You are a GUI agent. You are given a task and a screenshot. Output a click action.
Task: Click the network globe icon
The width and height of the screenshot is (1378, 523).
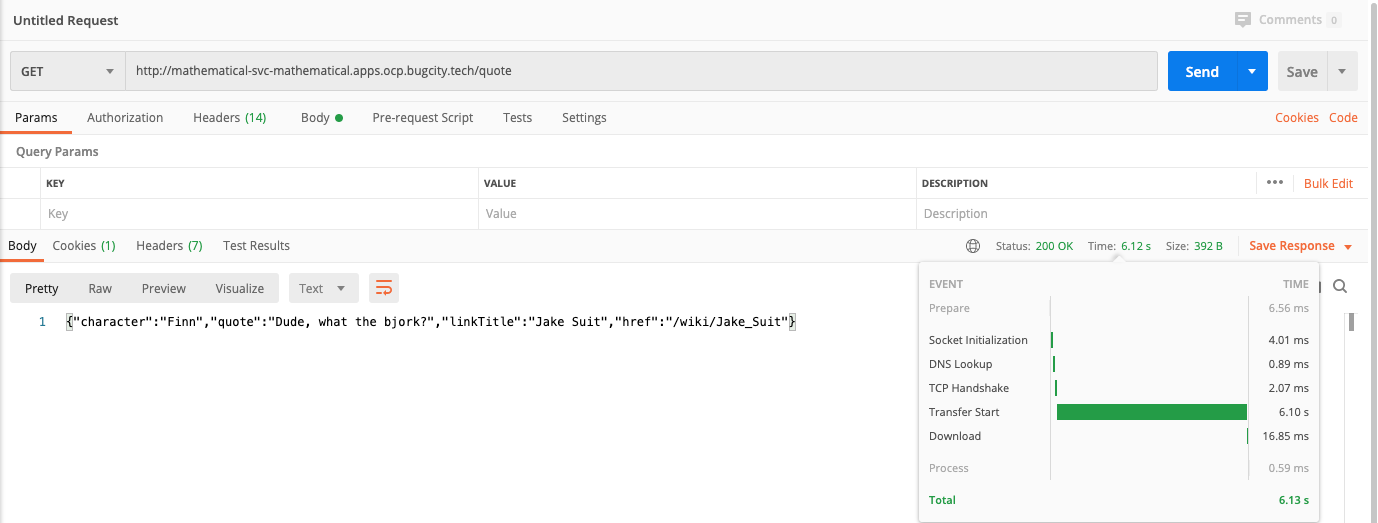click(x=973, y=246)
